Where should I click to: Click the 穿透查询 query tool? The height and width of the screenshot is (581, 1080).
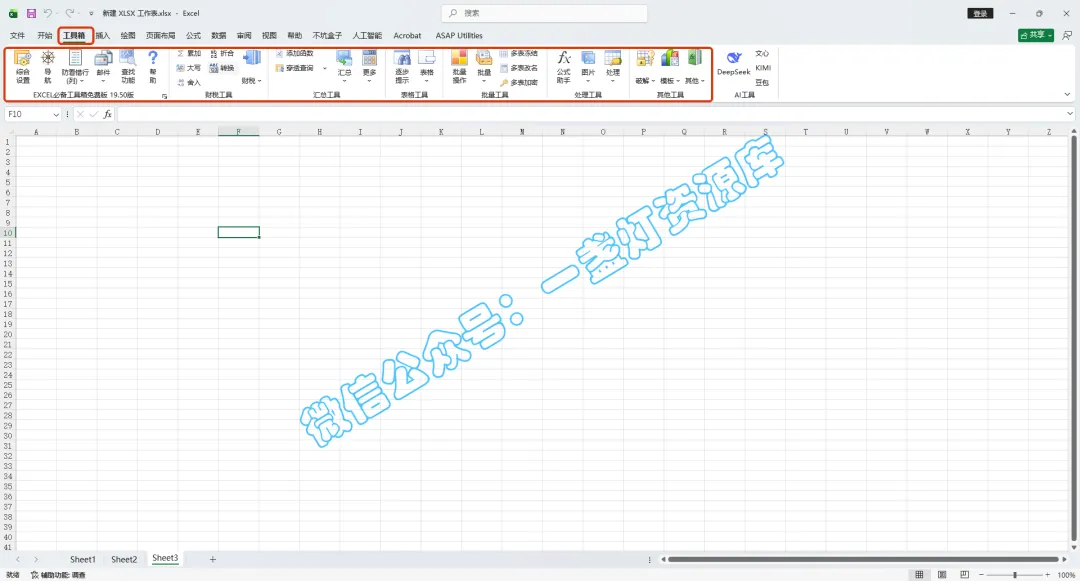pos(295,67)
